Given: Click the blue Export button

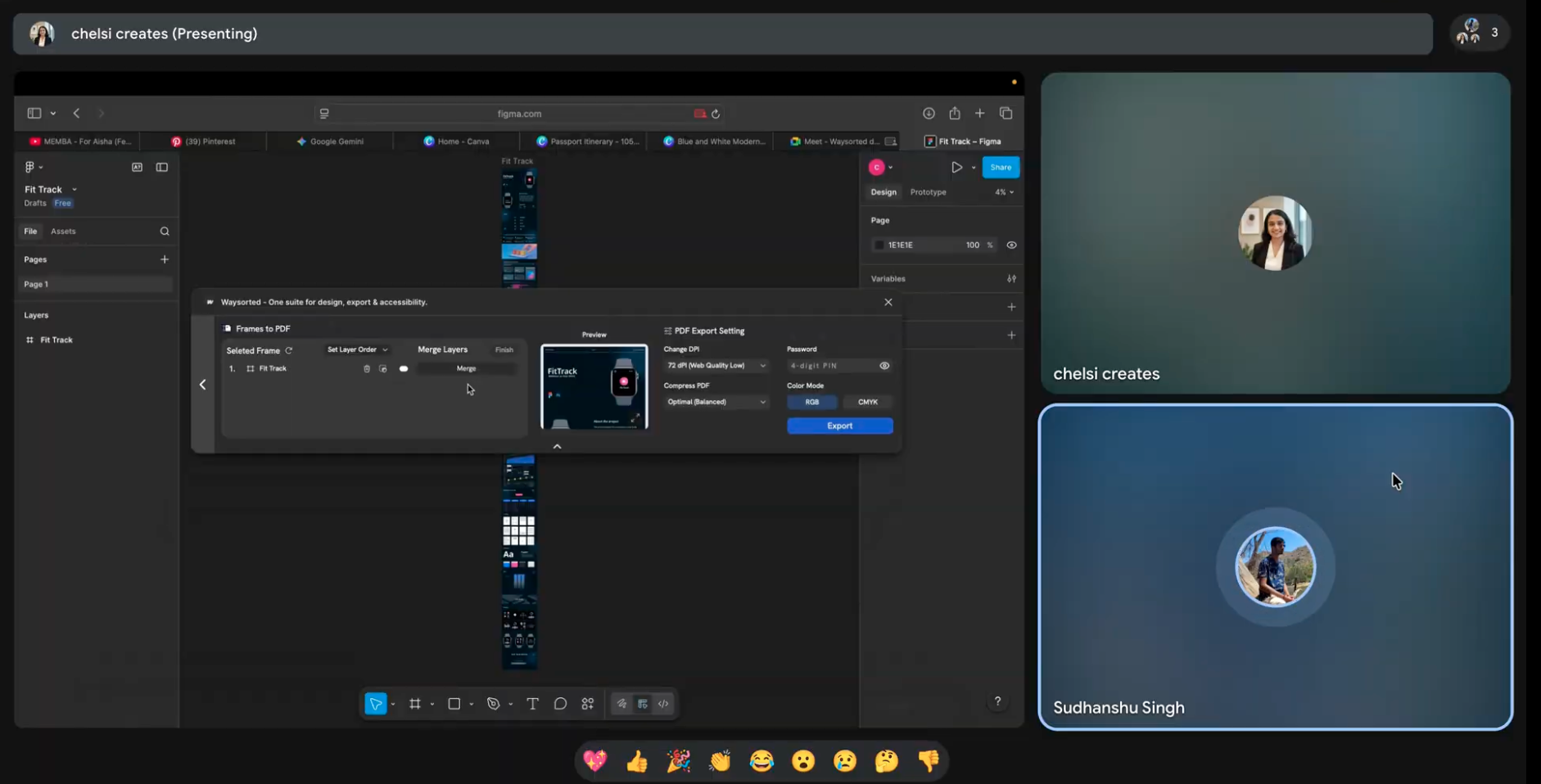Looking at the screenshot, I should pyautogui.click(x=840, y=426).
